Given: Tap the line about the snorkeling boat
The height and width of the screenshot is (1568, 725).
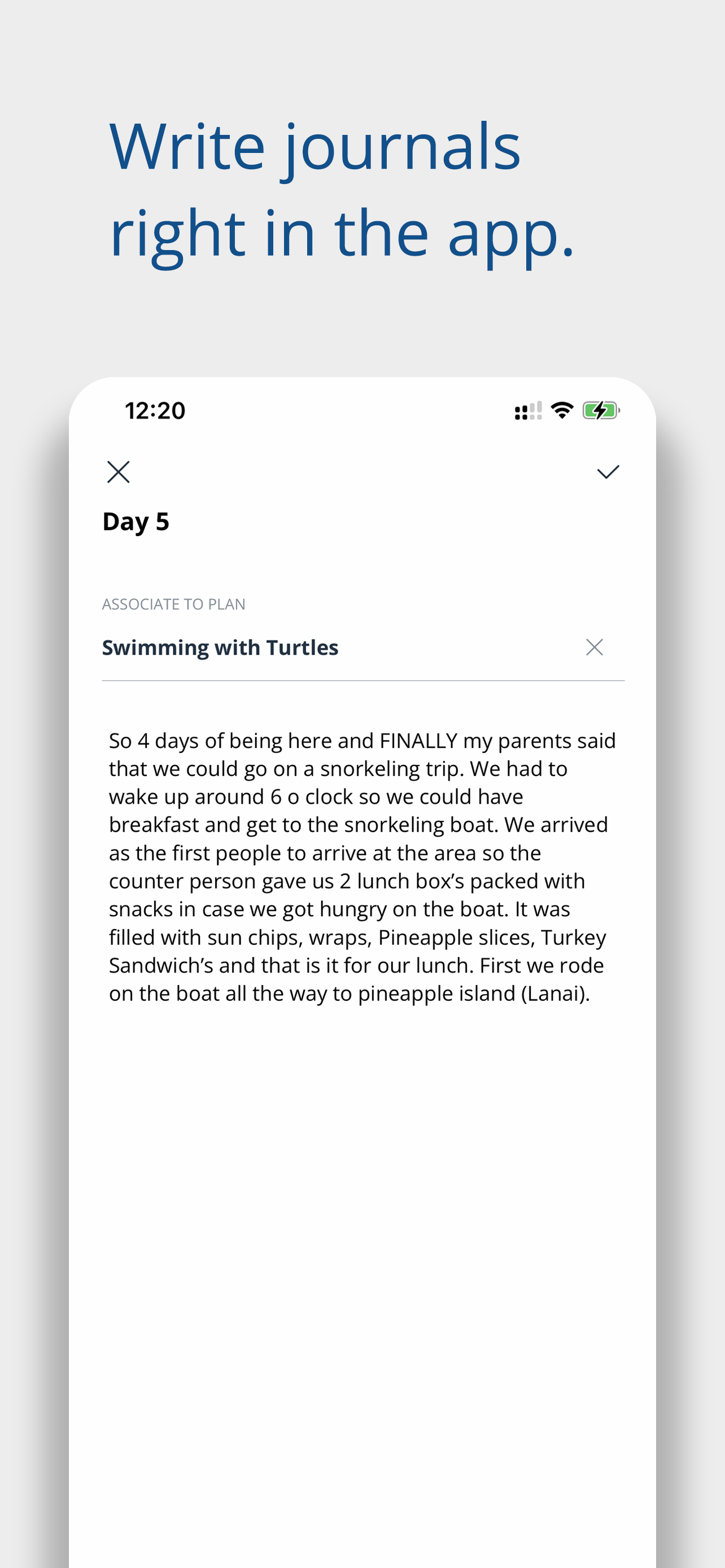Looking at the screenshot, I should coord(358,825).
